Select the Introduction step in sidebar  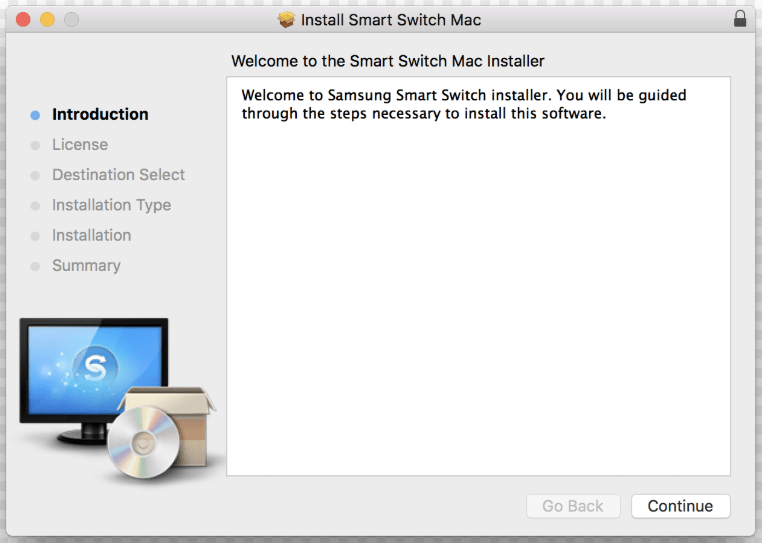[100, 114]
